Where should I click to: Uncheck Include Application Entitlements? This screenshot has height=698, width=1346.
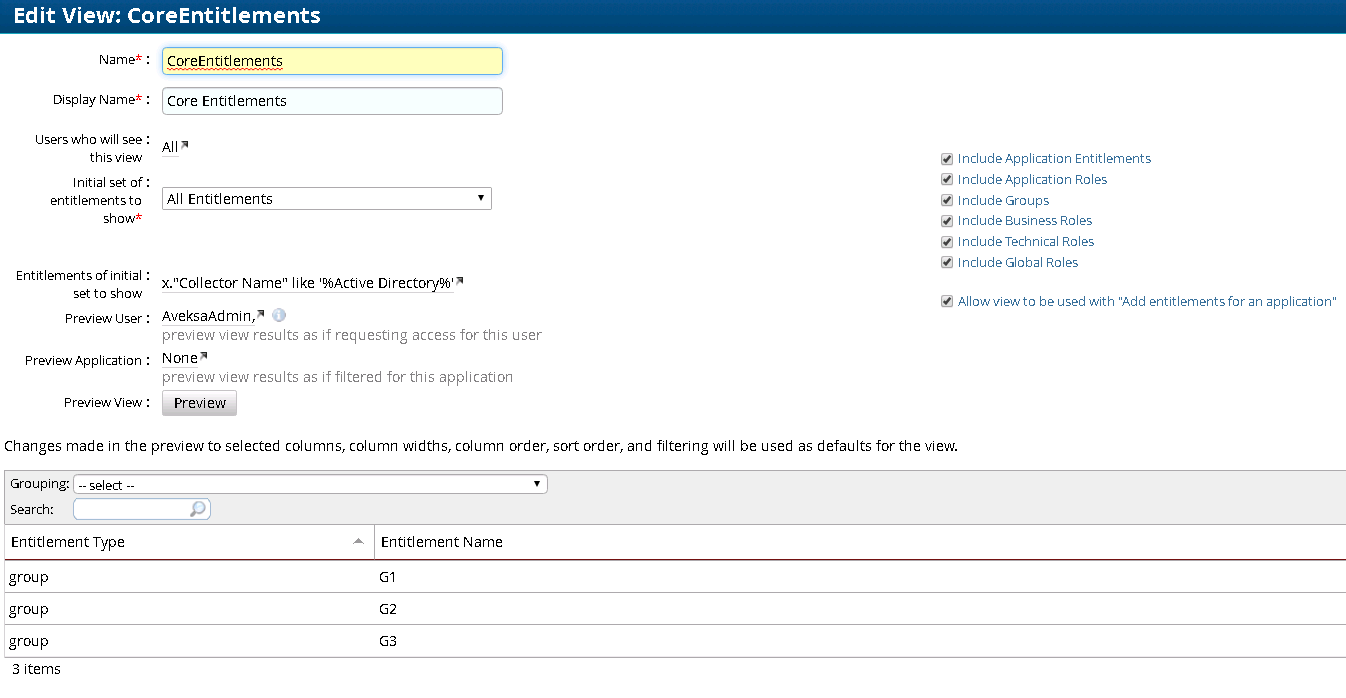(x=946, y=158)
